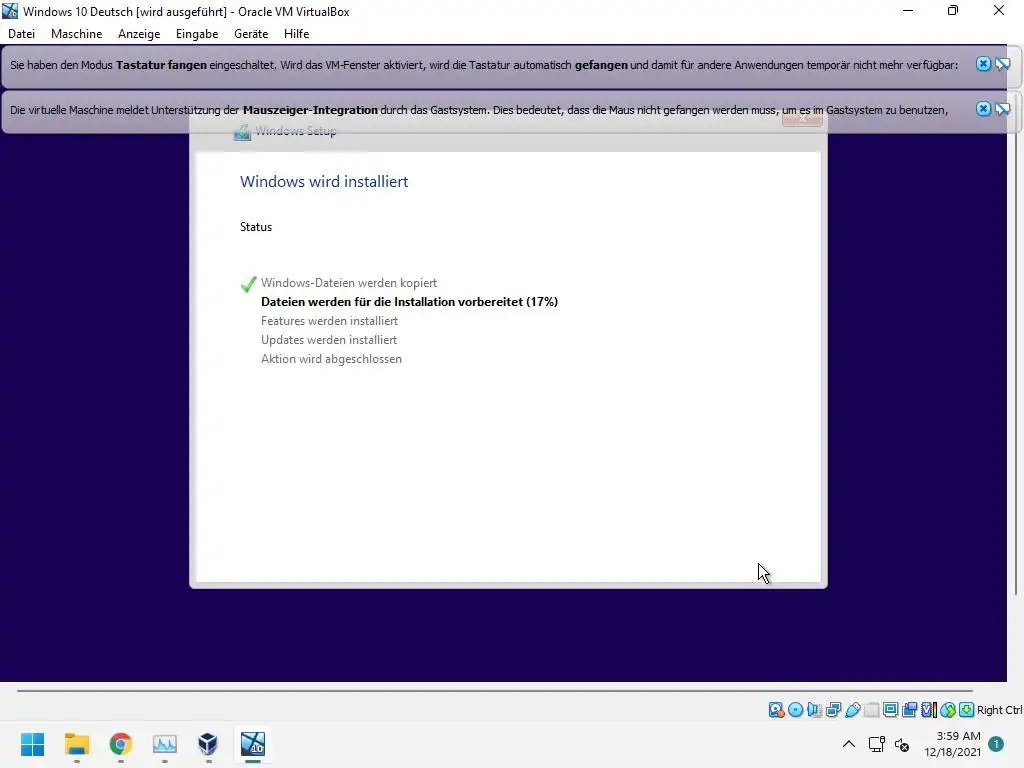Open the clock and date flyout
Screen dimensions: 1024x768
952,744
